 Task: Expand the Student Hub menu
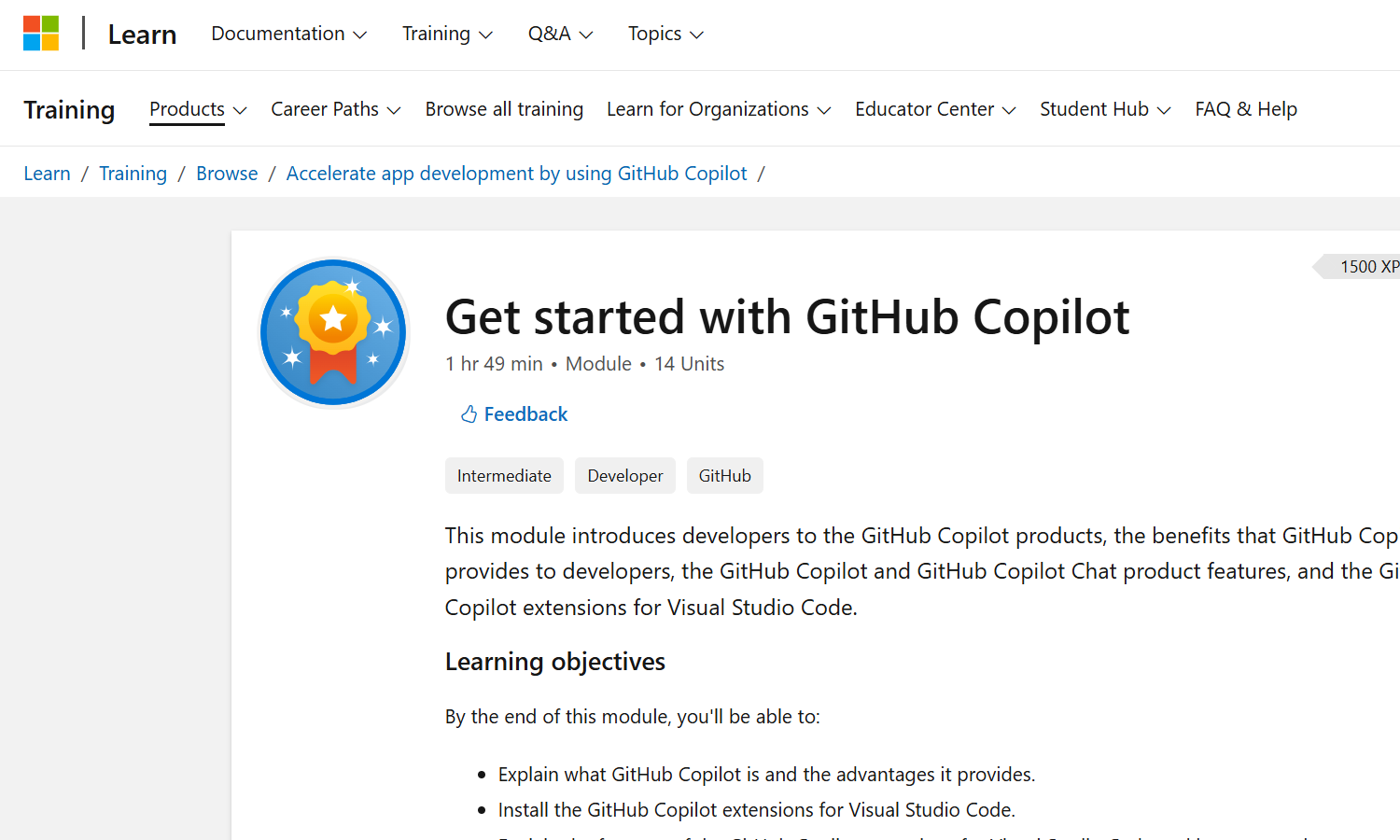[x=1105, y=109]
